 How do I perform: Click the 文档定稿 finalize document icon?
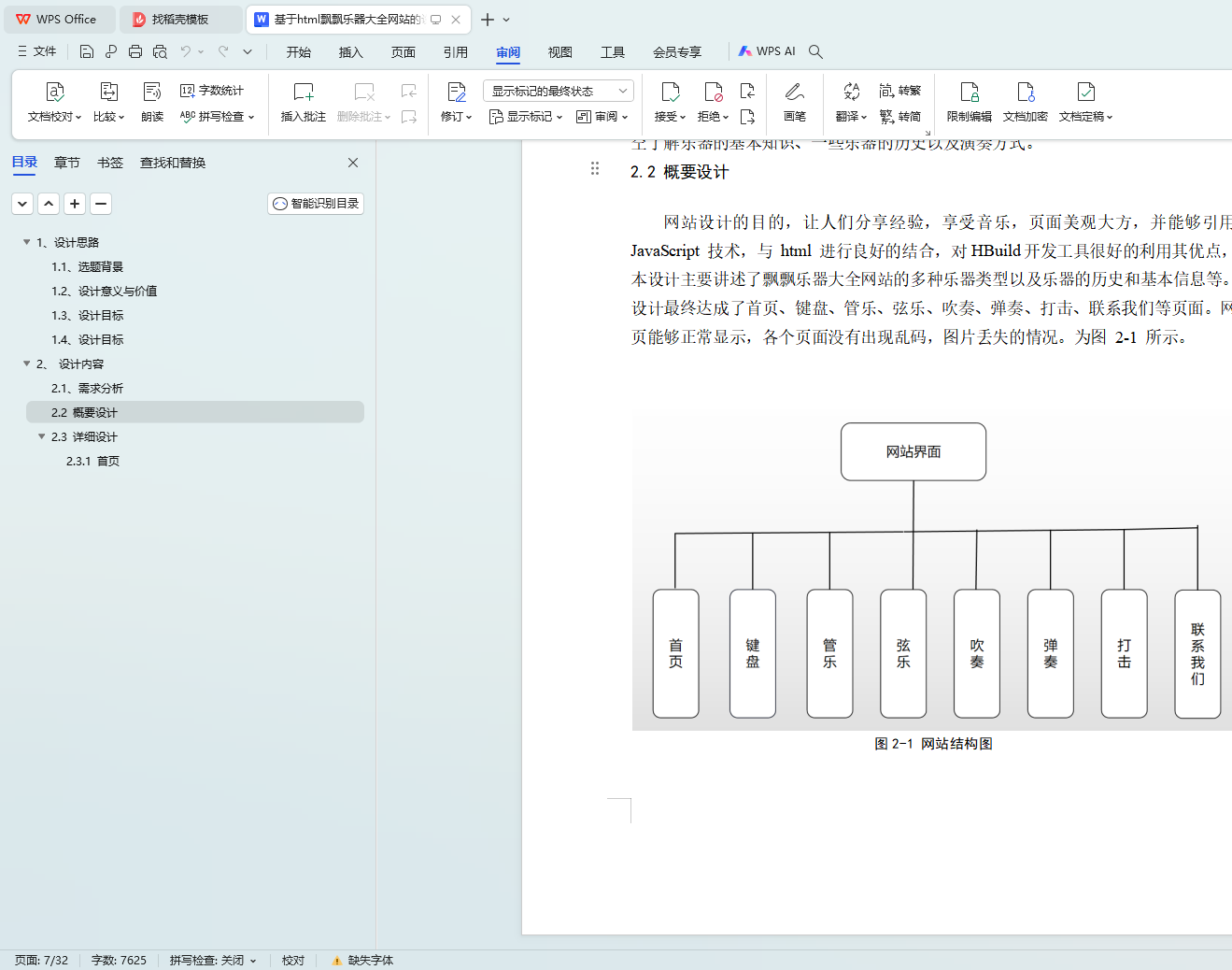point(1085,92)
